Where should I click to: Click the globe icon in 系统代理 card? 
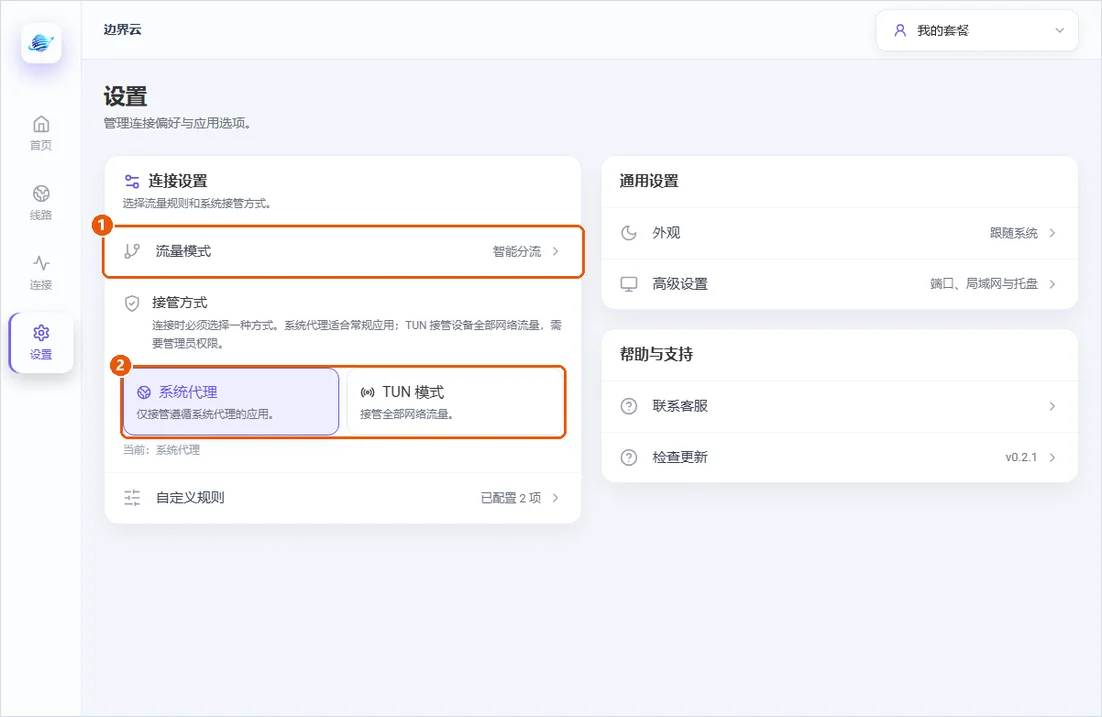click(144, 392)
